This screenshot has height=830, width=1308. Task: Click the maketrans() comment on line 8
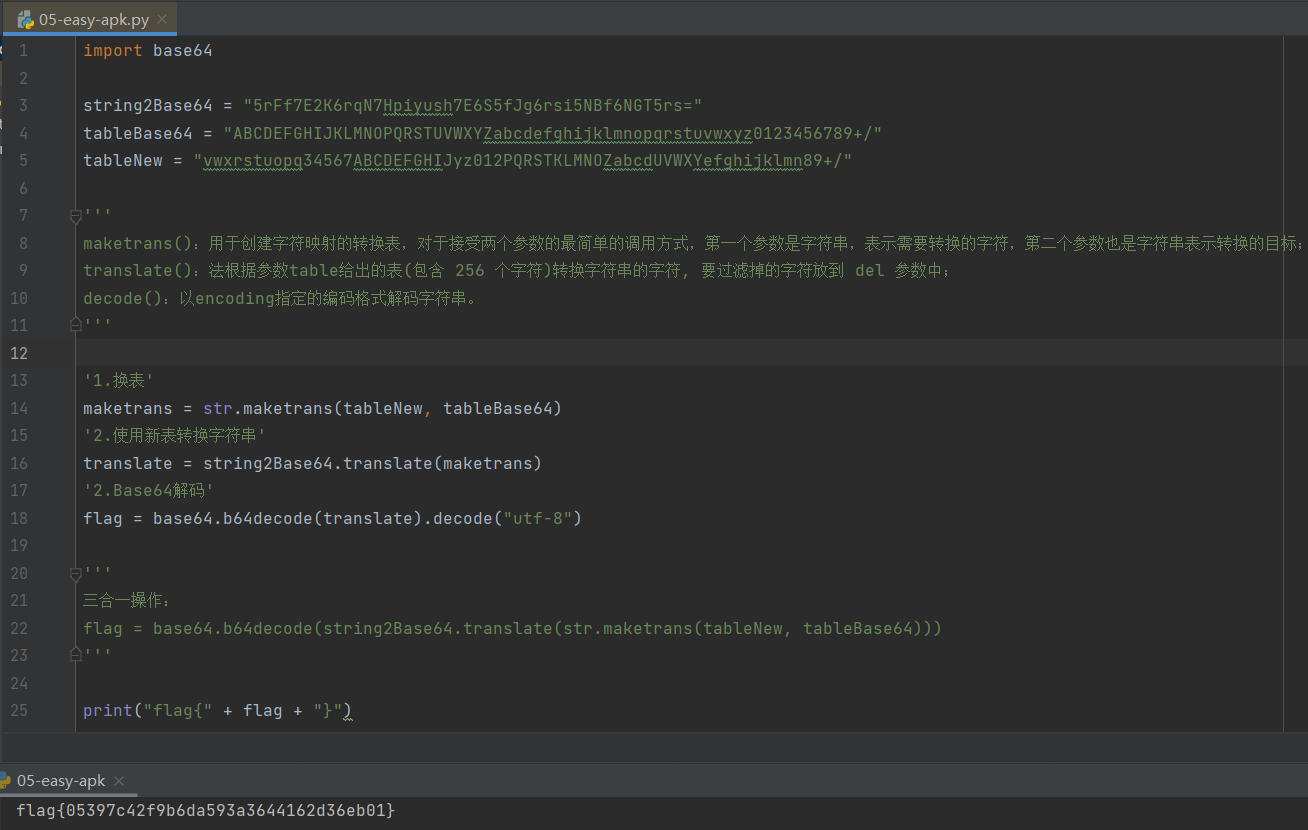(x=695, y=243)
